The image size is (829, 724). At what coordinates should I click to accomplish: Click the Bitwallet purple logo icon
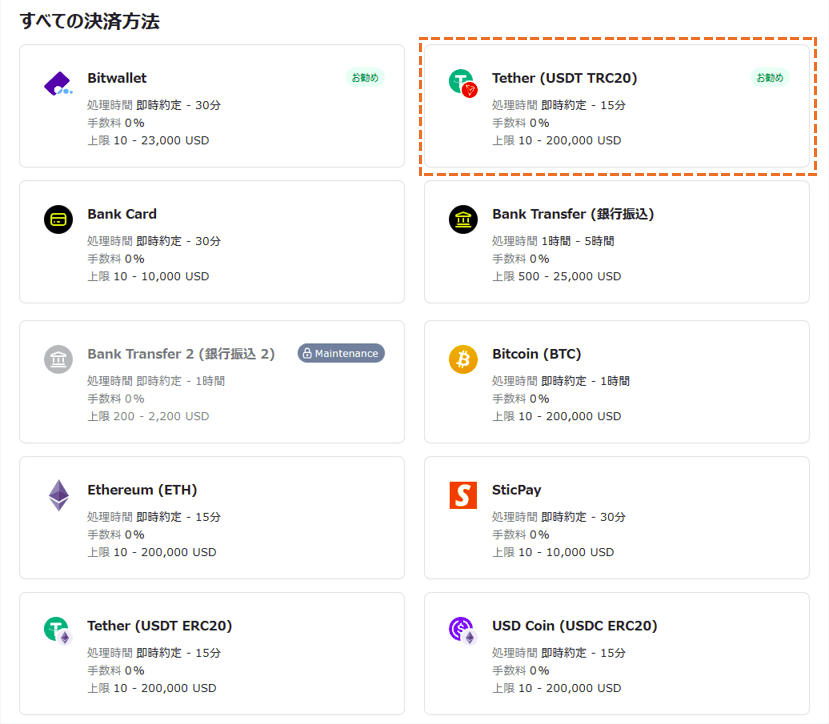pos(58,84)
